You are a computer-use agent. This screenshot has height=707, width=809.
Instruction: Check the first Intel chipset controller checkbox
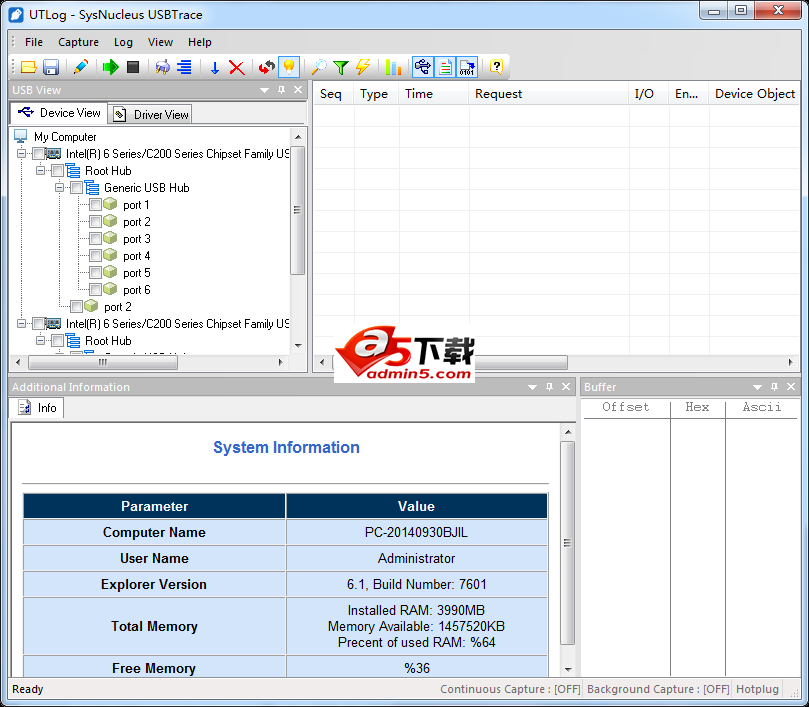click(x=38, y=154)
